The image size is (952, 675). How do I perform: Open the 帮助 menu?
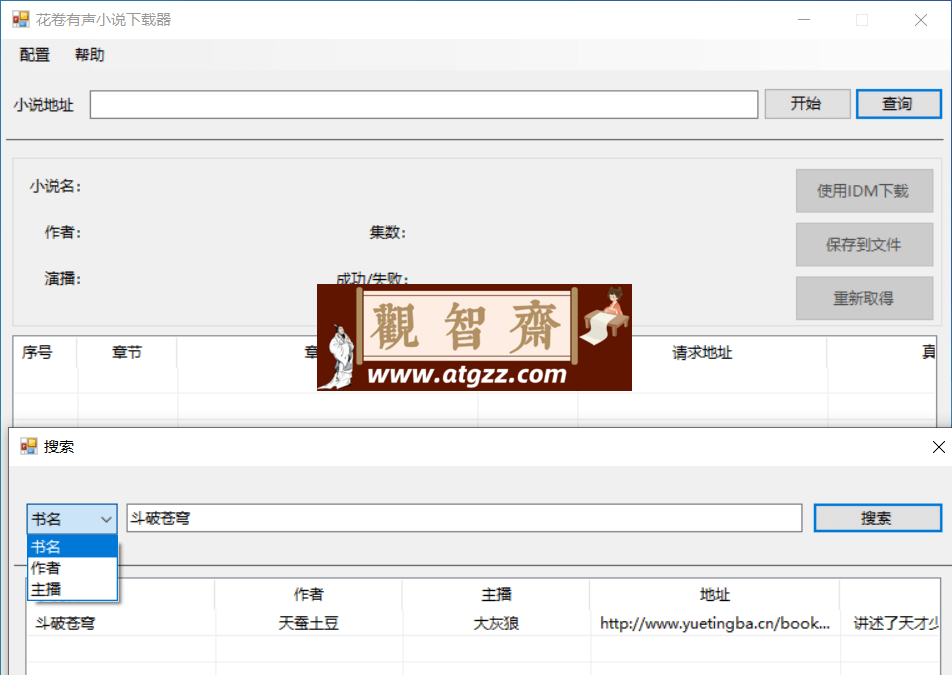pos(89,55)
